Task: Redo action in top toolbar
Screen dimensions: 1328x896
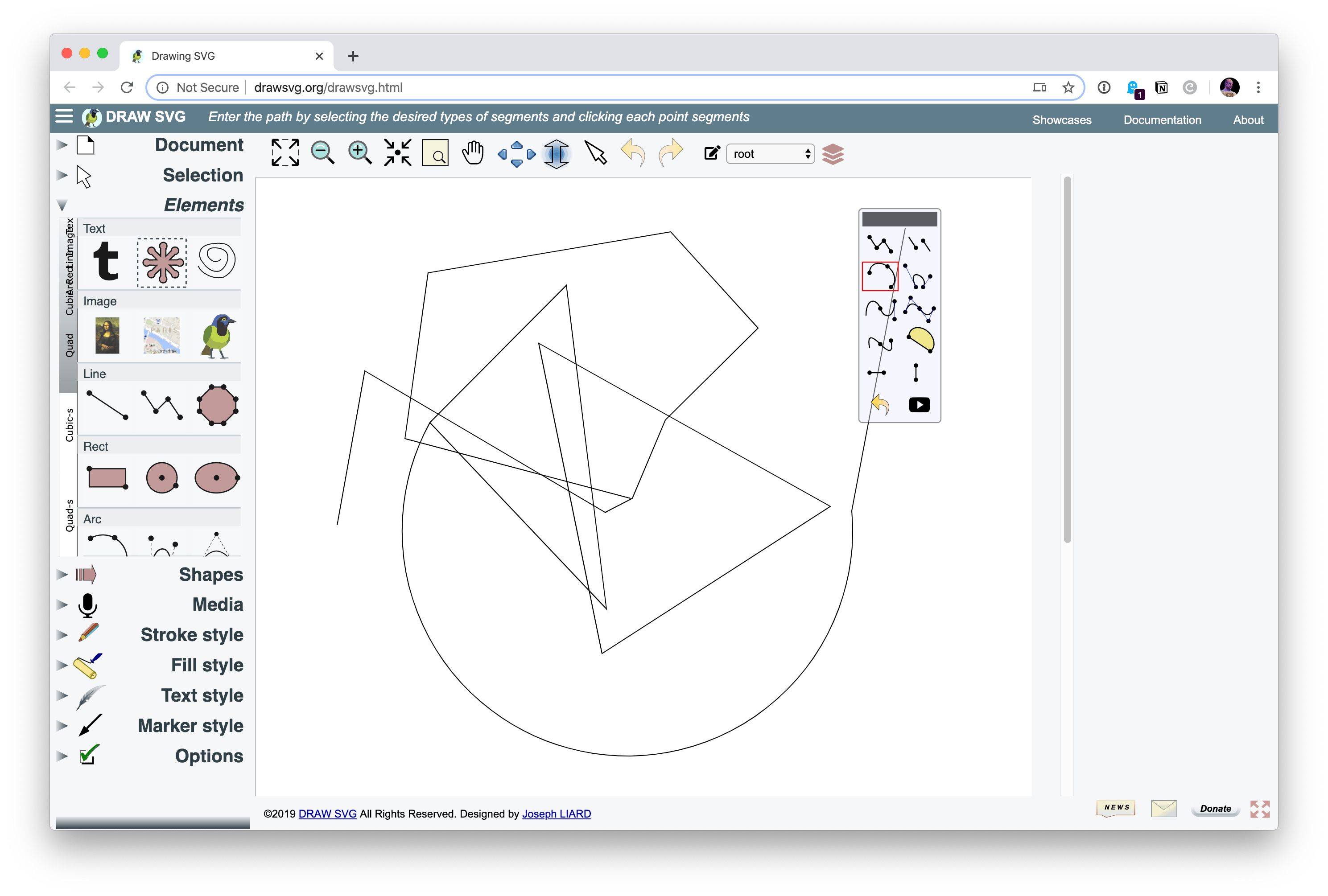Action: [x=670, y=153]
